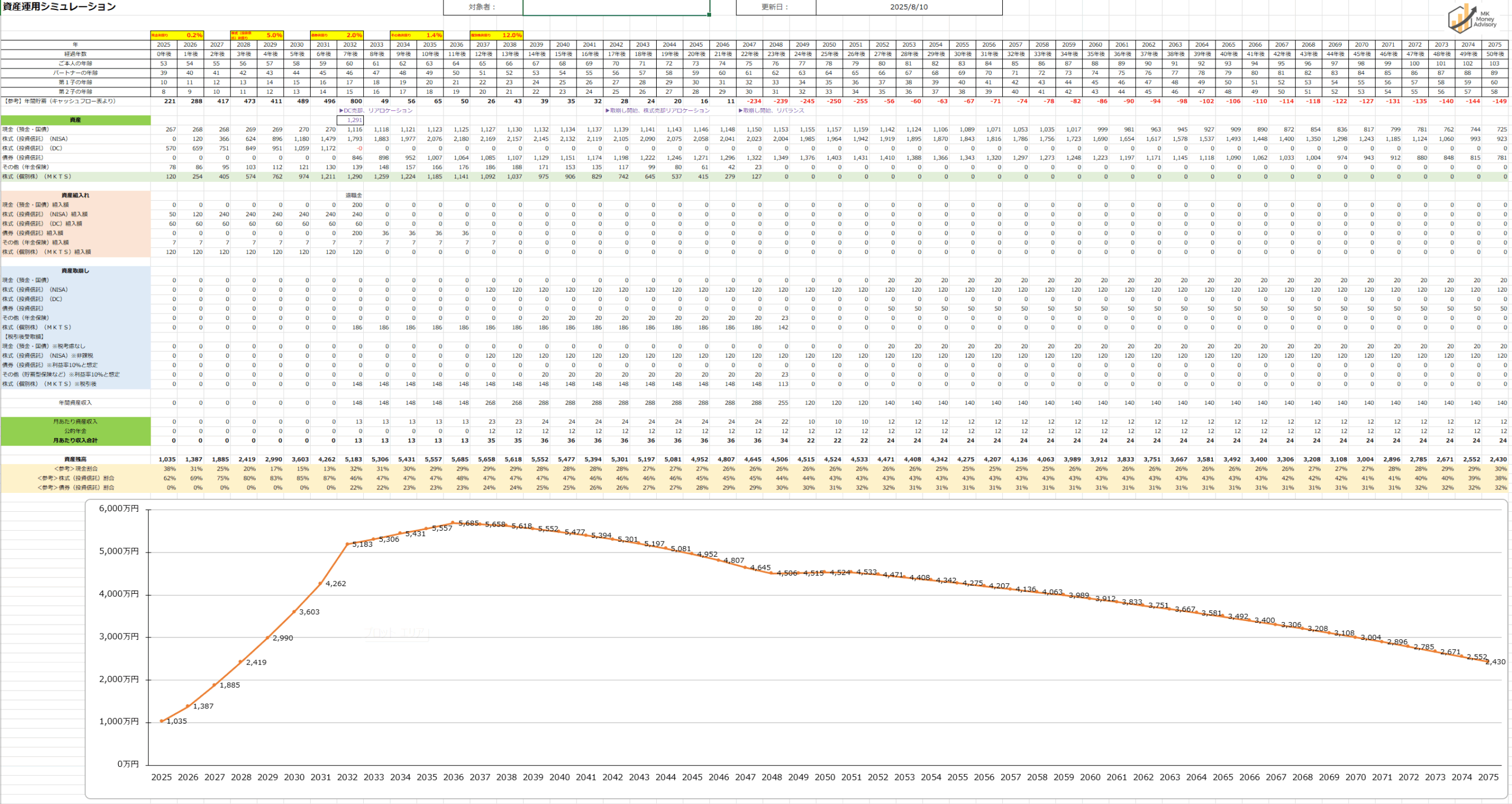Image resolution: width=1512 pixels, height=804 pixels.
Task: Click the 5,685 peak chart data label
Action: pos(468,524)
